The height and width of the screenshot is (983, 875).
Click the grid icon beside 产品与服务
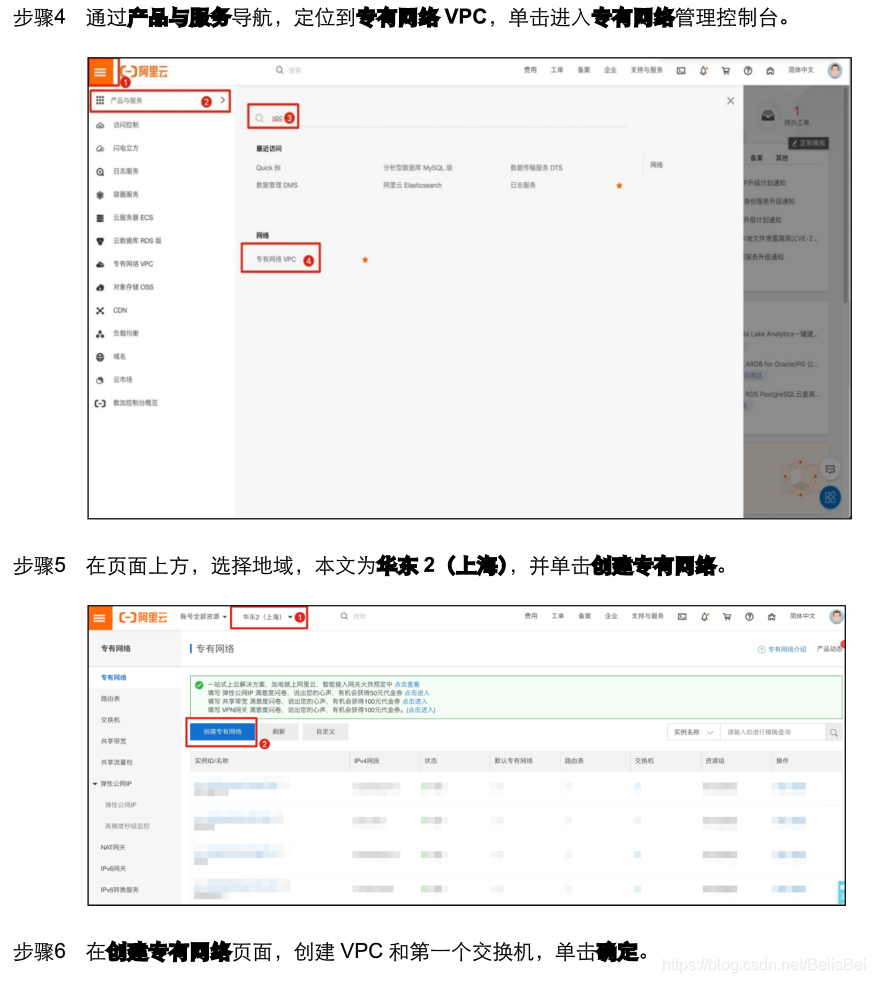click(x=100, y=100)
